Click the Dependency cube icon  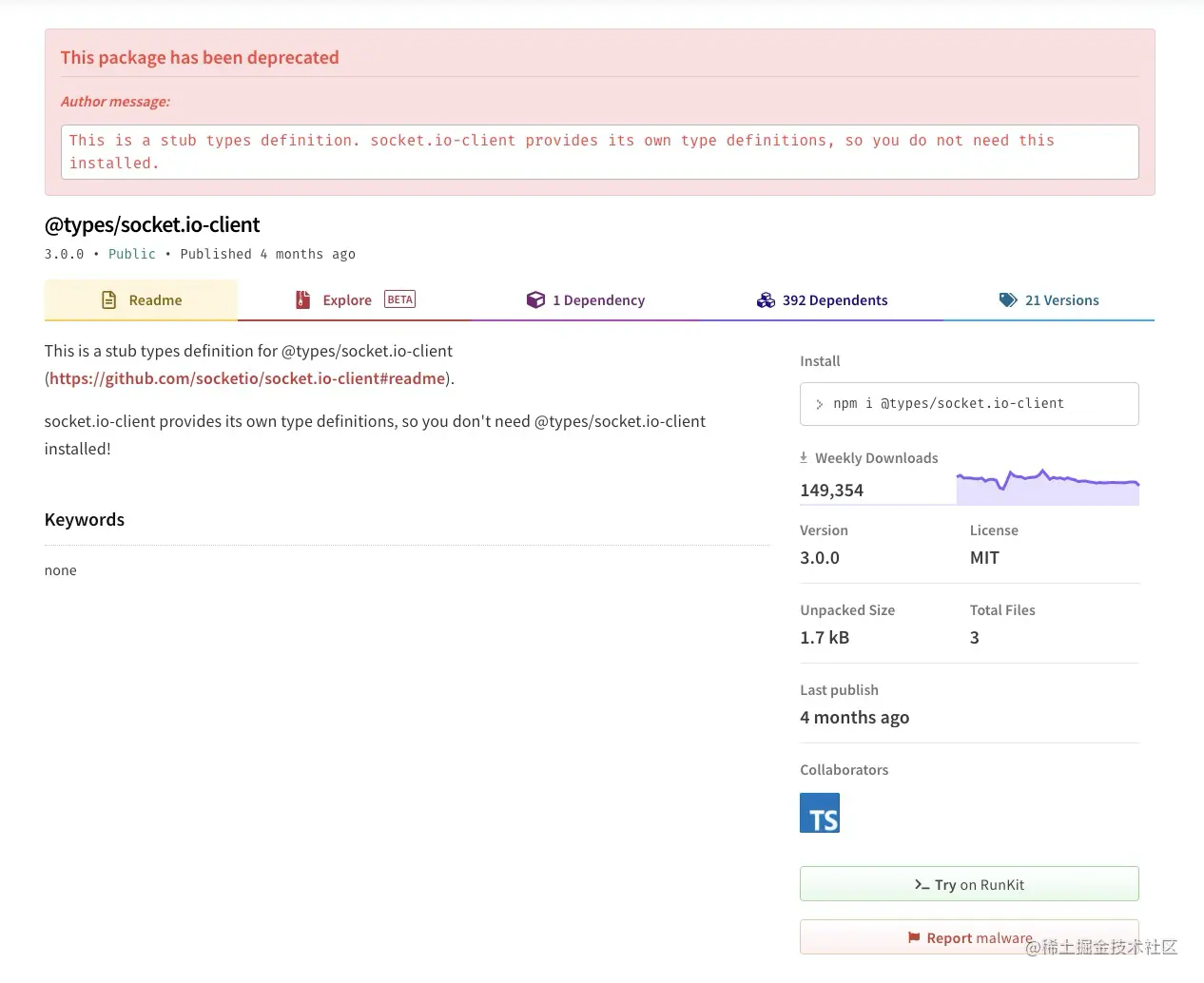point(535,300)
